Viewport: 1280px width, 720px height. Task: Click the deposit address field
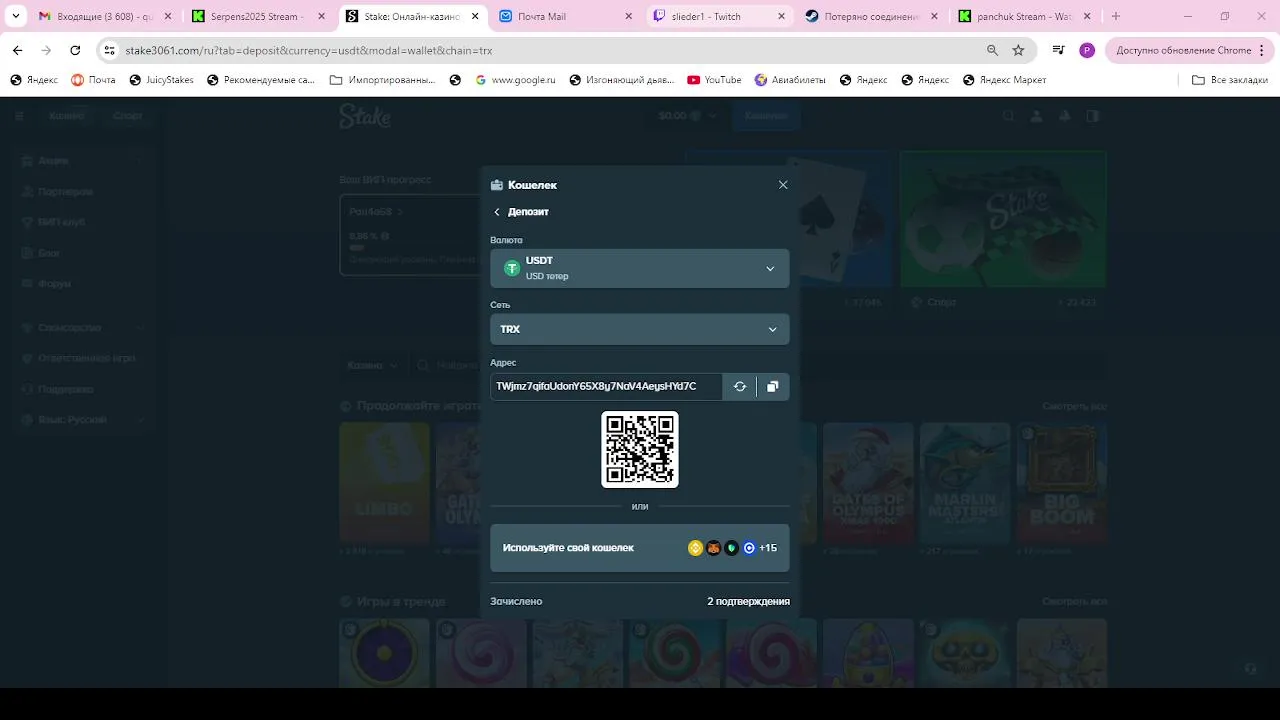coord(606,386)
